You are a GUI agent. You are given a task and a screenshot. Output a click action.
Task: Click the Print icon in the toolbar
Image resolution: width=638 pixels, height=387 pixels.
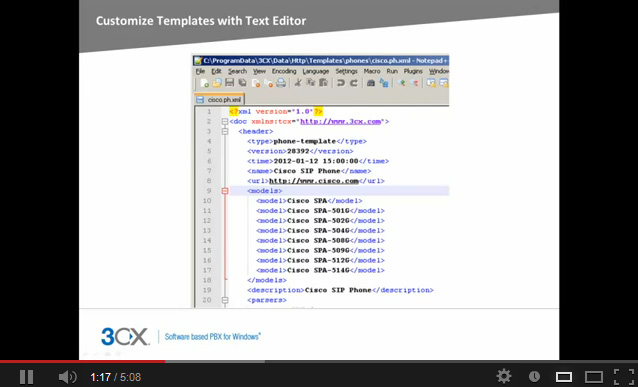coord(281,83)
